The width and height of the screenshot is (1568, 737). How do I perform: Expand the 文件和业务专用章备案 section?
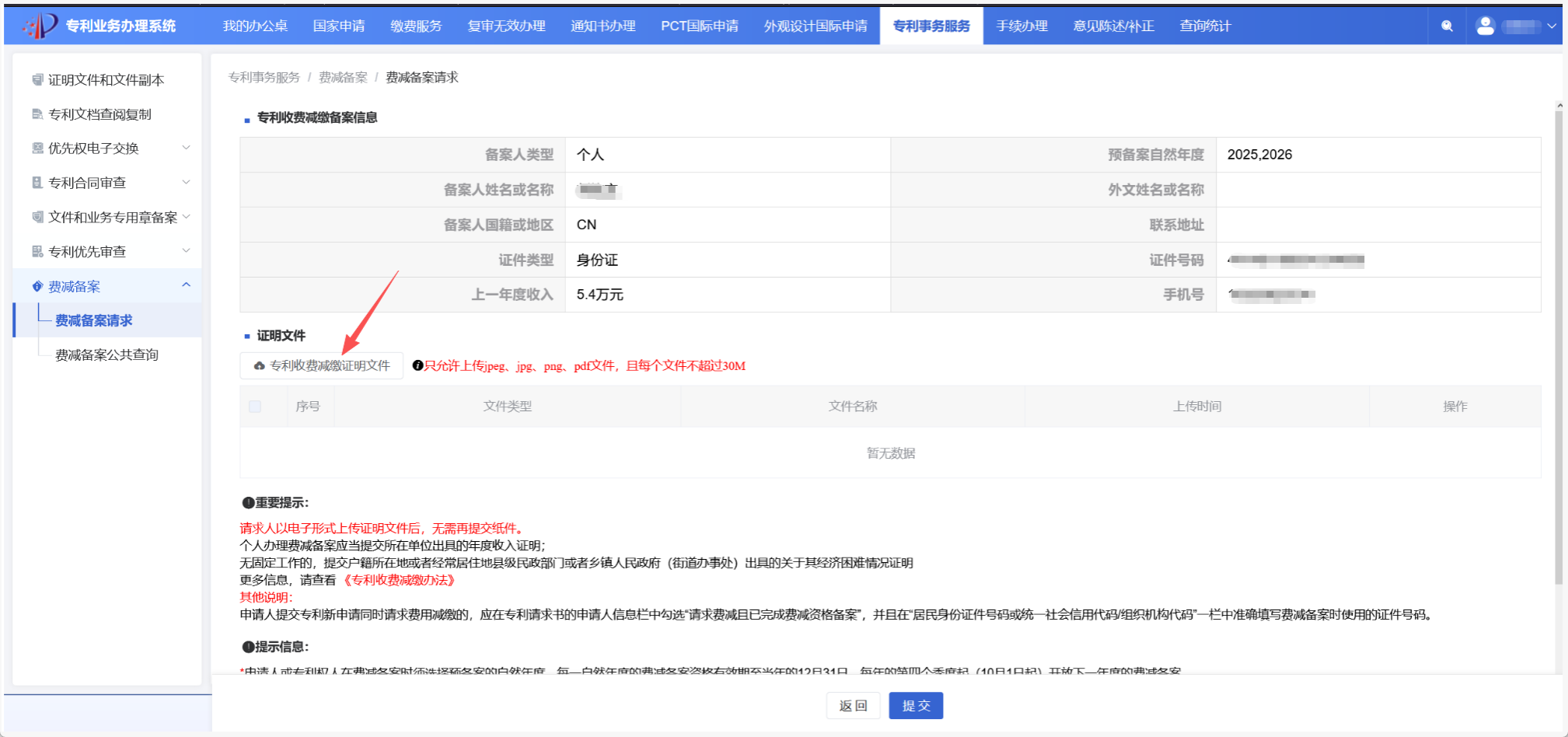tap(186, 216)
